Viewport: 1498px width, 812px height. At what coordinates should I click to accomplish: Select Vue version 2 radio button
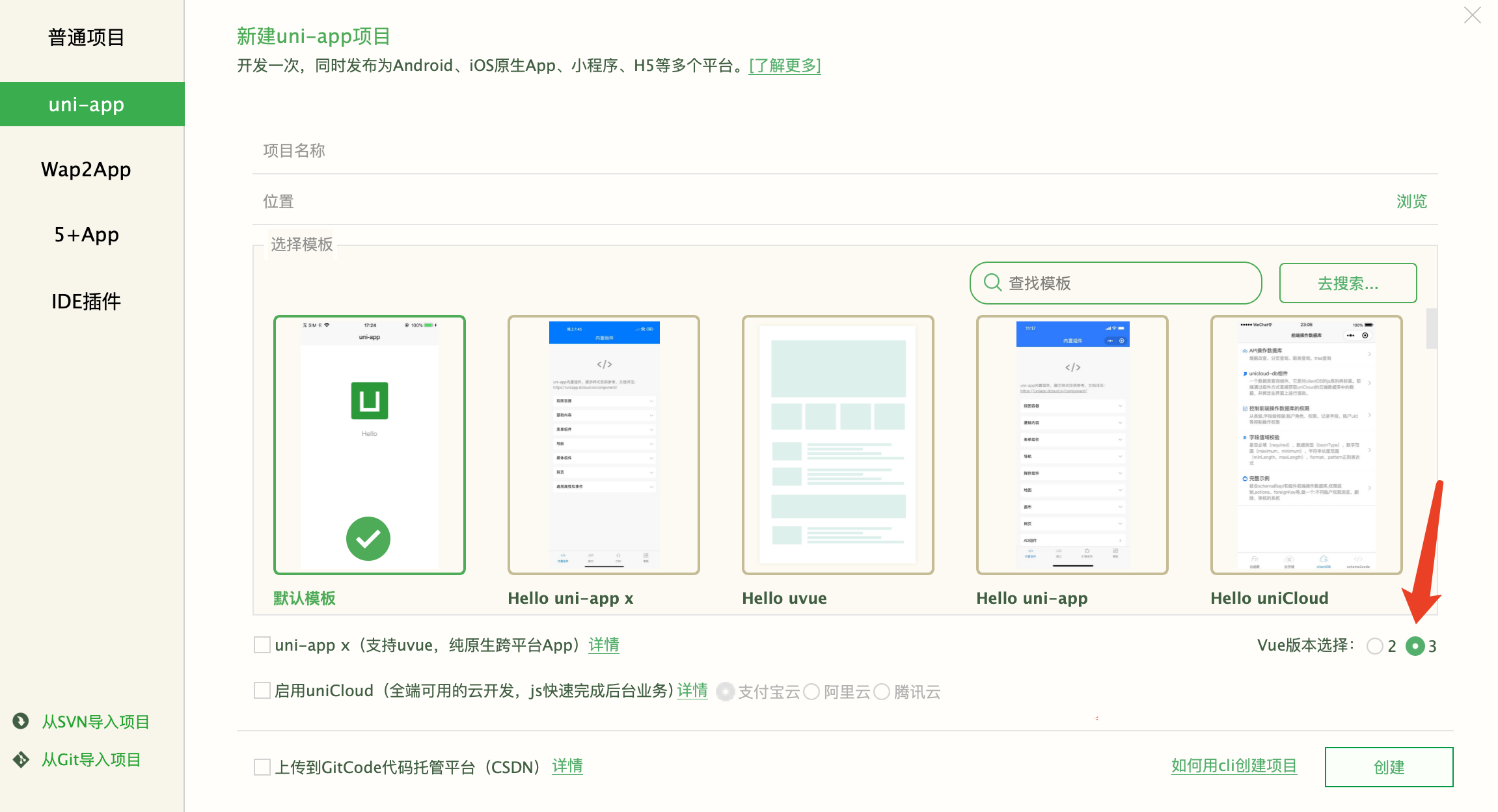point(1374,646)
